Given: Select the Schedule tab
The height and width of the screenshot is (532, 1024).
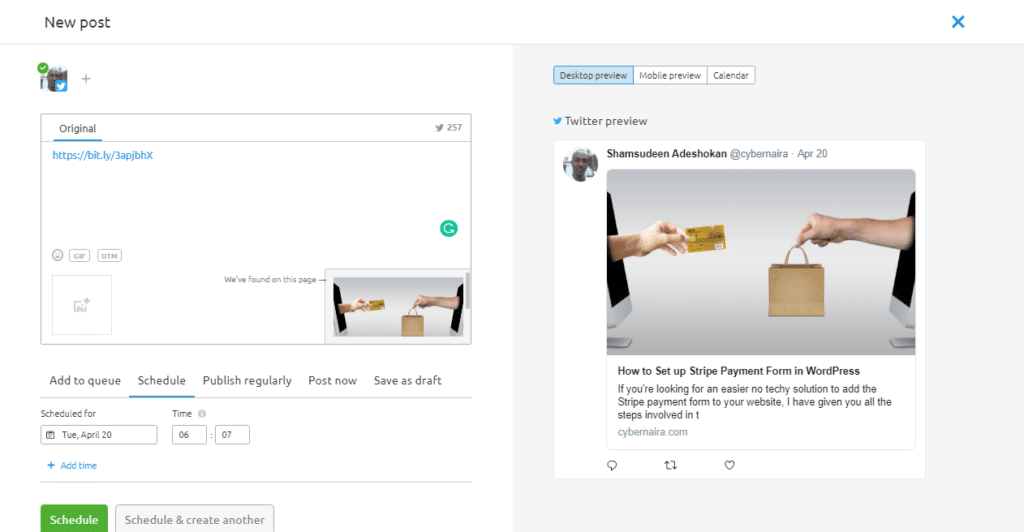Looking at the screenshot, I should click(x=161, y=381).
